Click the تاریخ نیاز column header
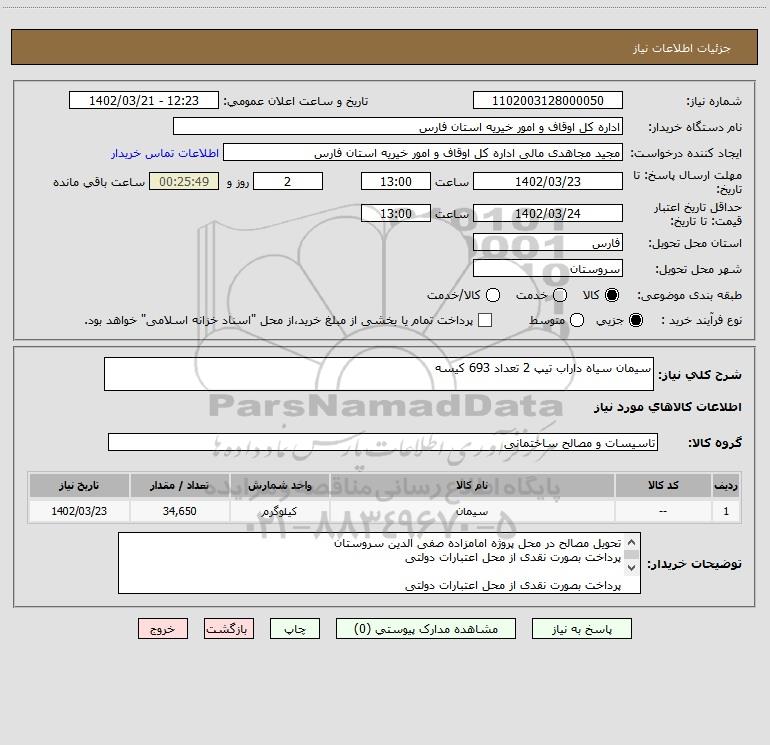The width and height of the screenshot is (770, 745). tap(79, 485)
